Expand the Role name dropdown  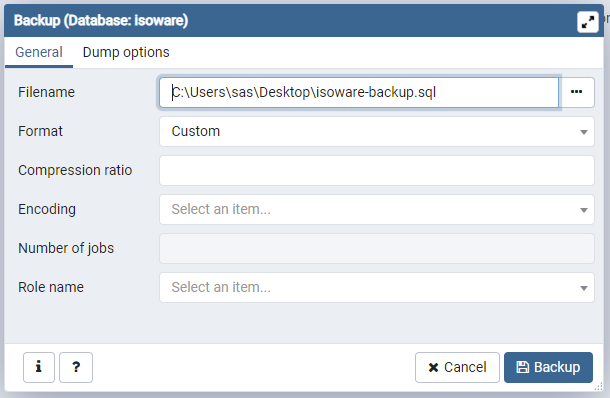(x=377, y=288)
